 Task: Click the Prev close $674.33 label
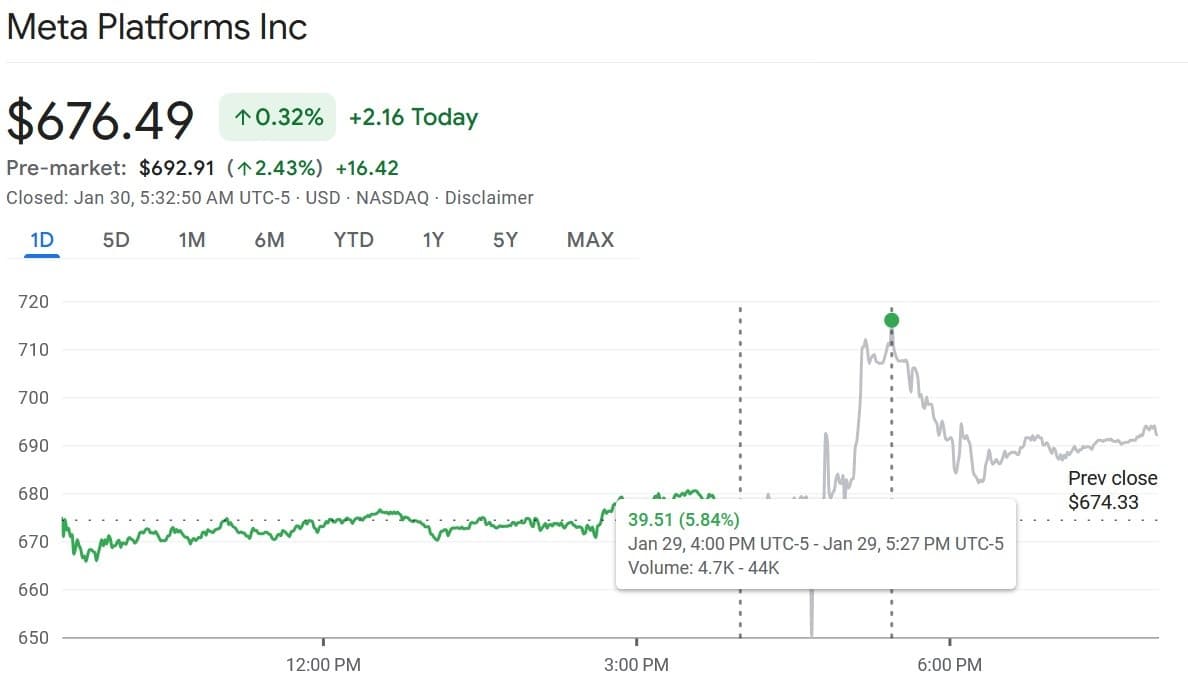tap(1112, 490)
